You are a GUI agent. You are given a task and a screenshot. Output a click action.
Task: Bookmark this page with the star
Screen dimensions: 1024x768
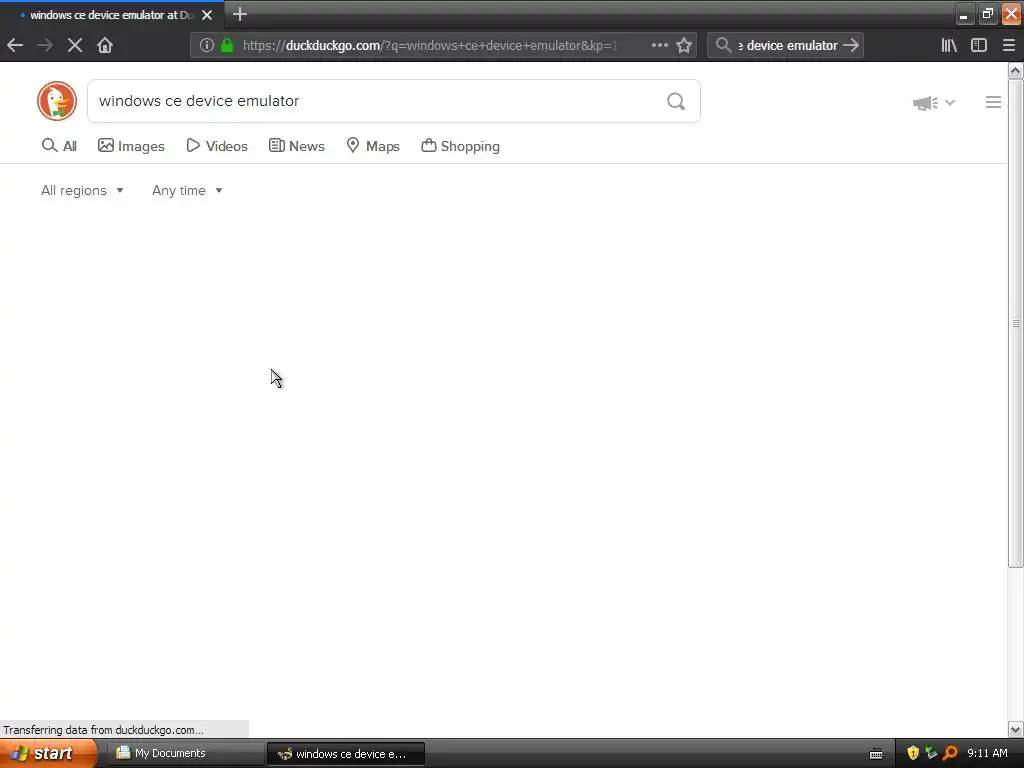click(x=684, y=45)
